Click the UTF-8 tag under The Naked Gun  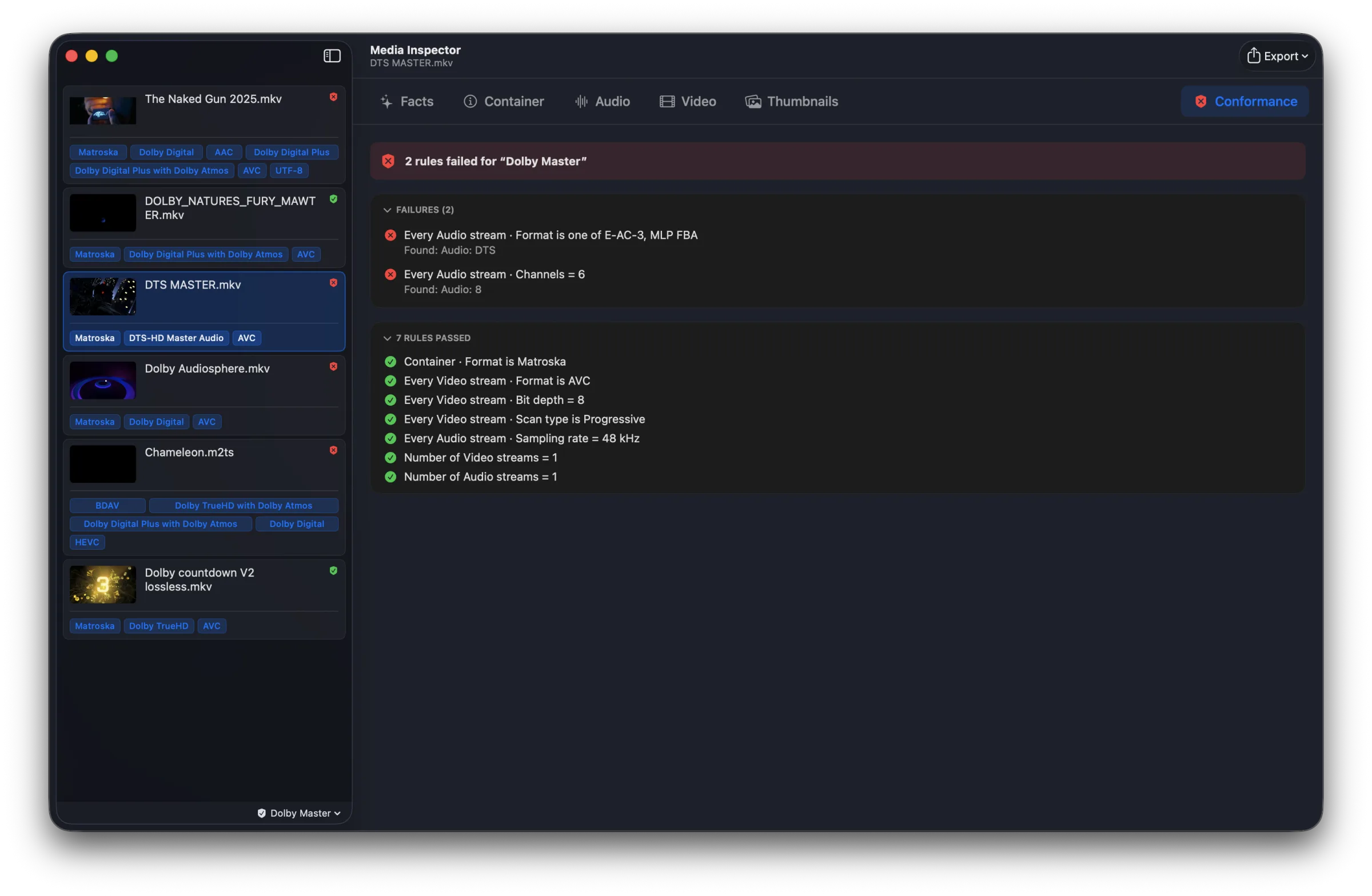coord(289,170)
